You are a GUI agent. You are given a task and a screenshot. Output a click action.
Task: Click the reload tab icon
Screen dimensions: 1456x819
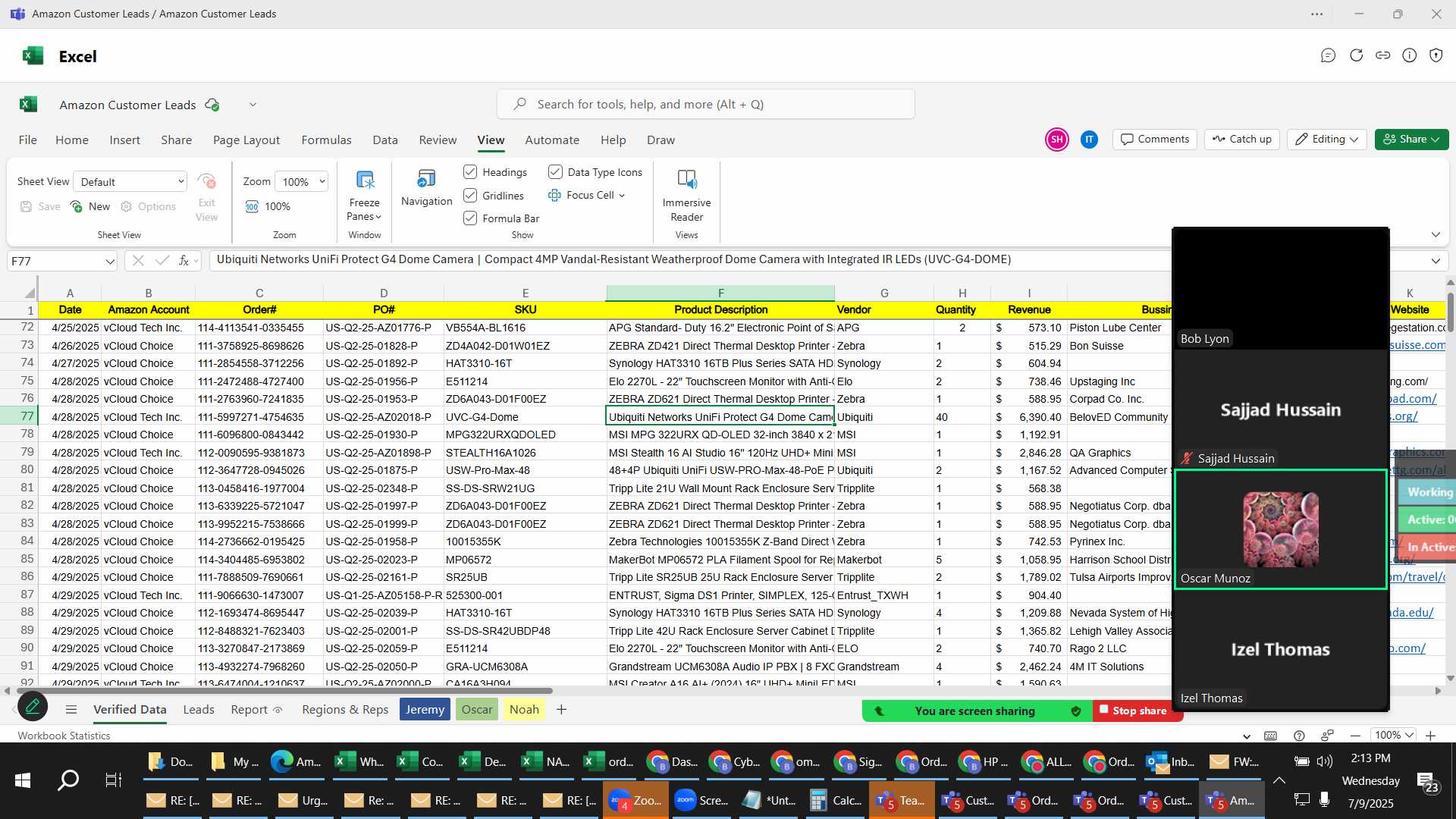1356,55
